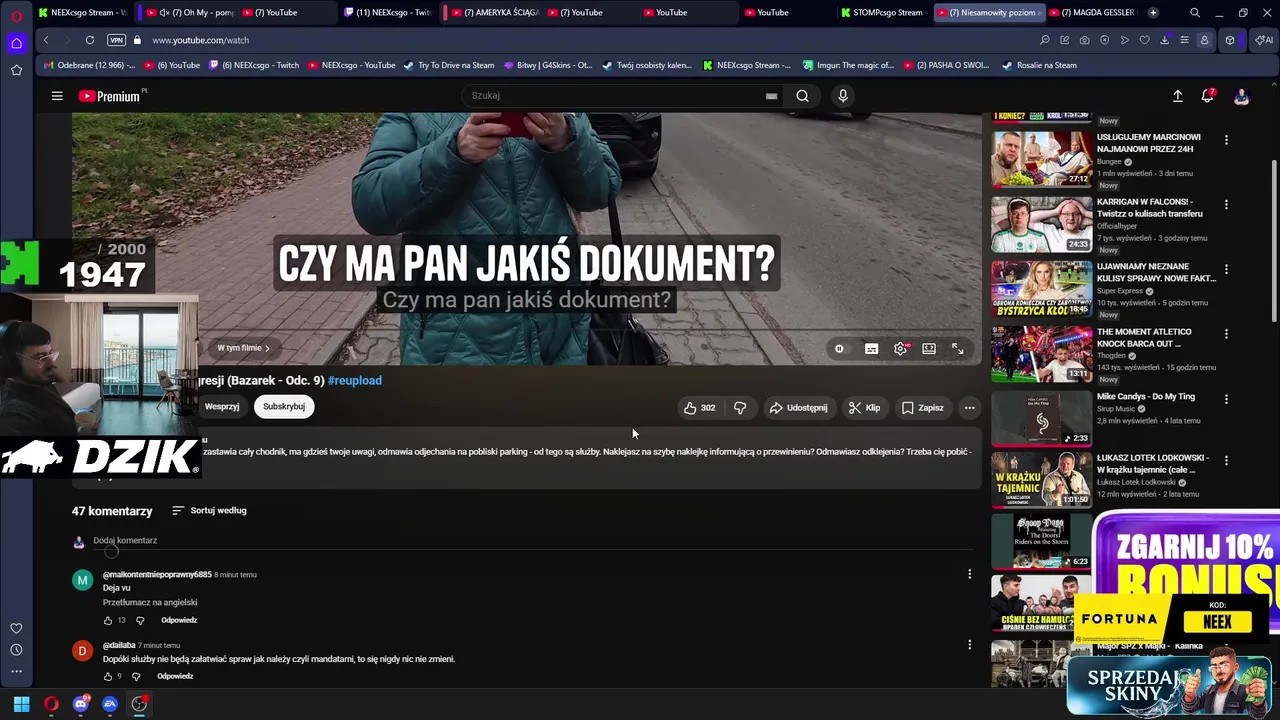The height and width of the screenshot is (720, 1280).
Task: Switch to '(11) NEEXcsgo - Twitch' tab
Action: click(x=387, y=13)
